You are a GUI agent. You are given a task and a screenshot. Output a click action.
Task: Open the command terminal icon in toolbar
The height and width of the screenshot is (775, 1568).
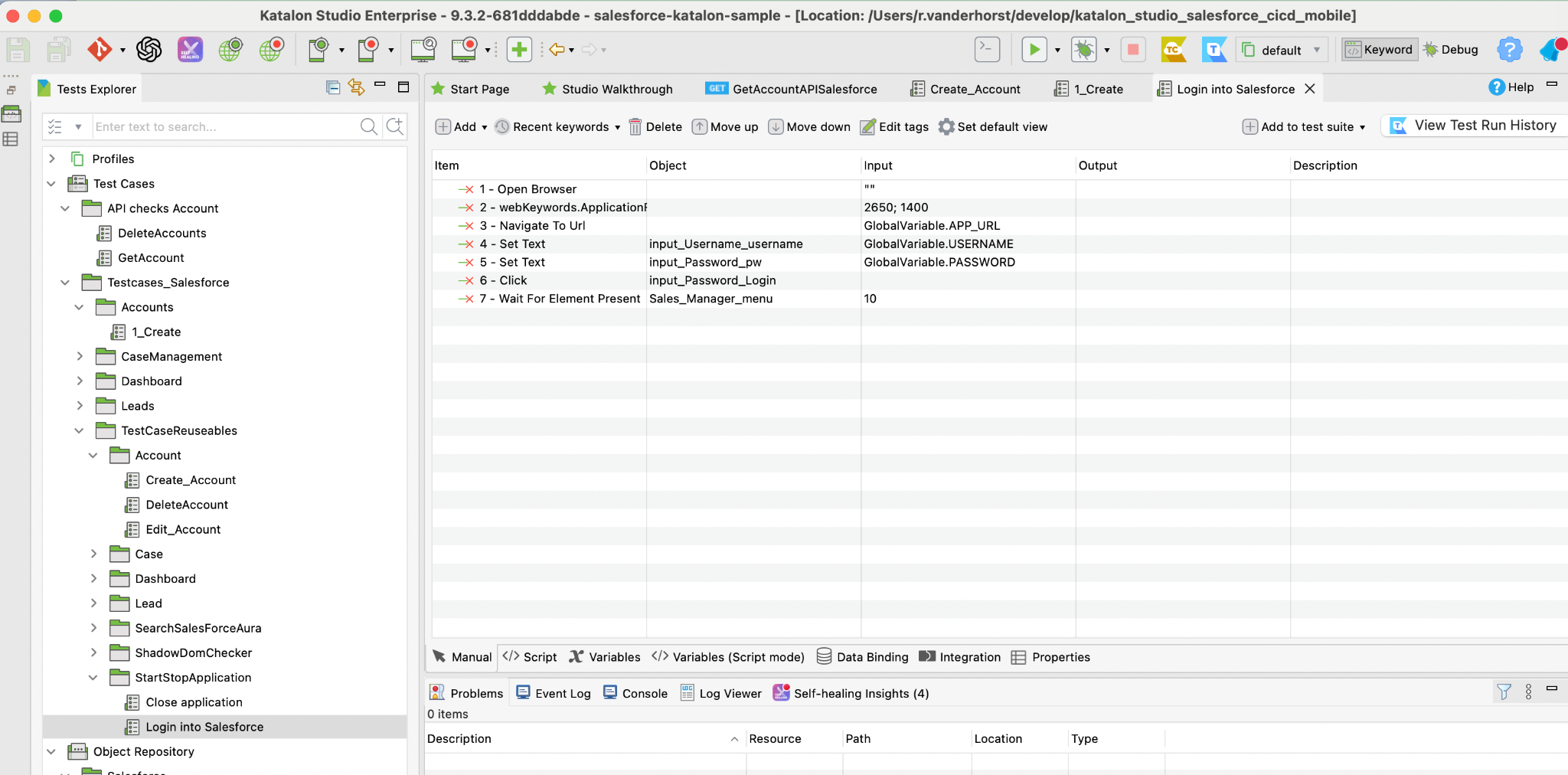(987, 50)
